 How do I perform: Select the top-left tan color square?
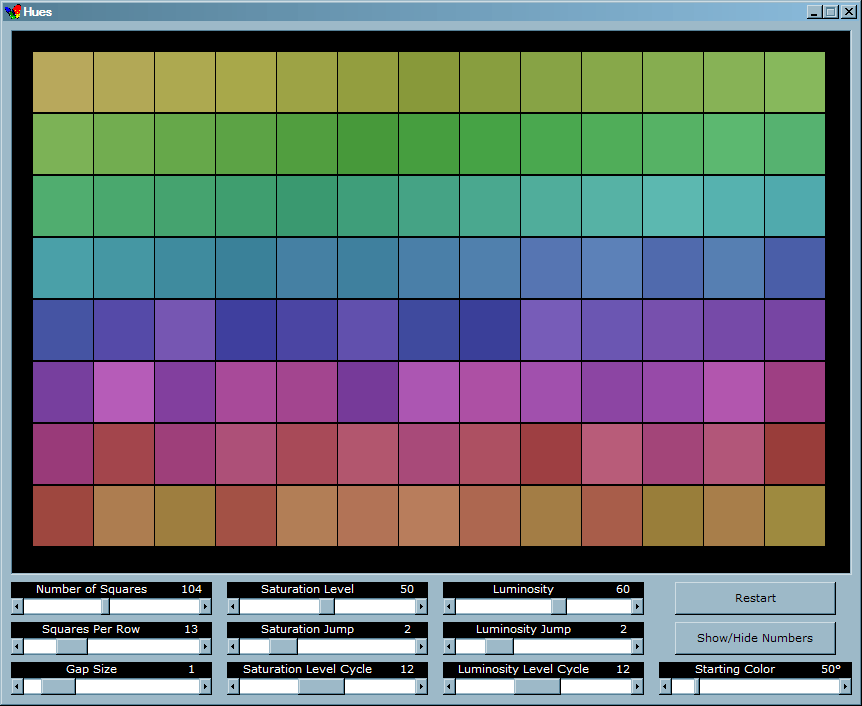click(63, 82)
